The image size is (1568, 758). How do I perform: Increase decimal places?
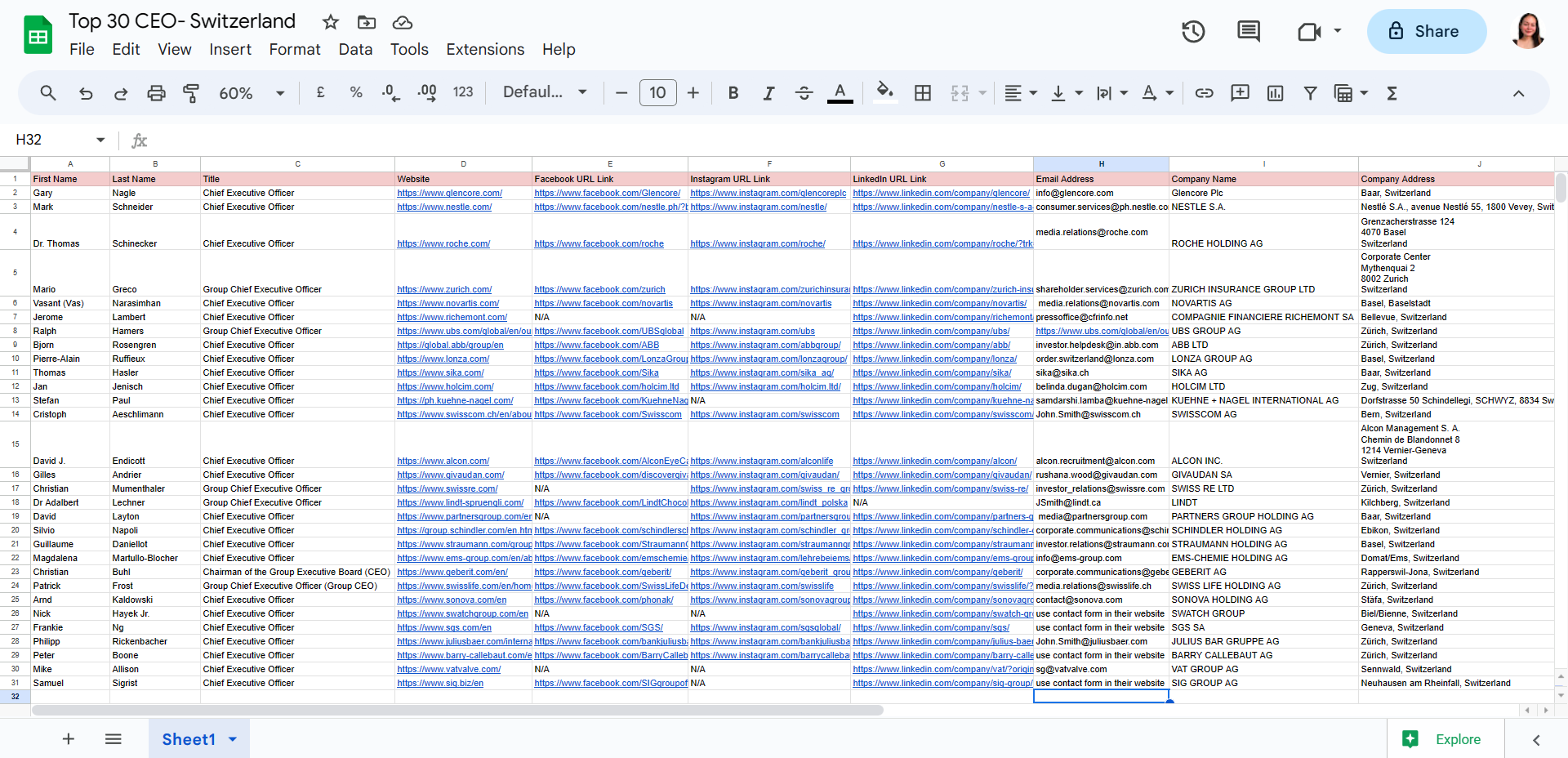(426, 92)
